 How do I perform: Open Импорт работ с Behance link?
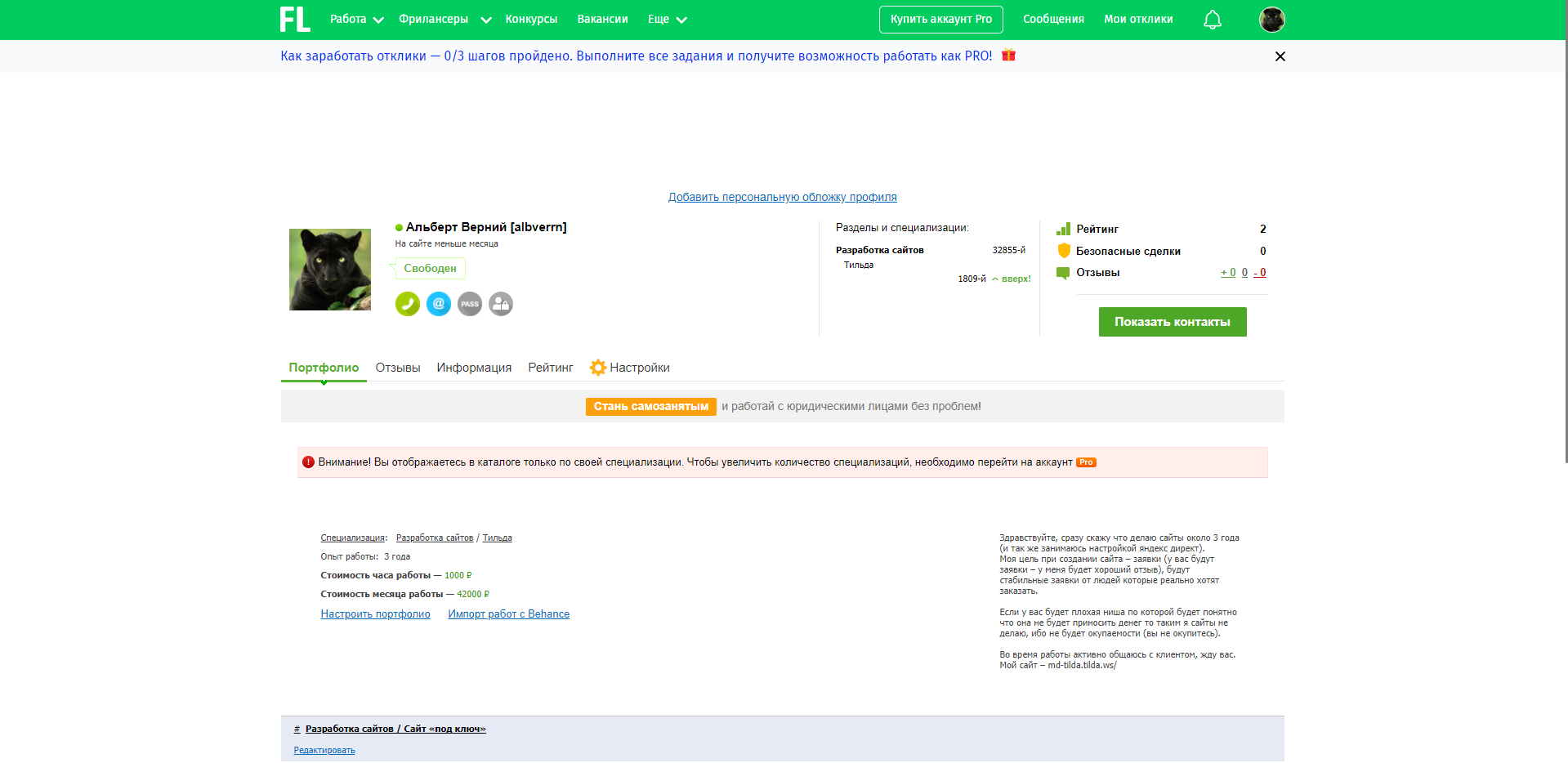point(508,614)
